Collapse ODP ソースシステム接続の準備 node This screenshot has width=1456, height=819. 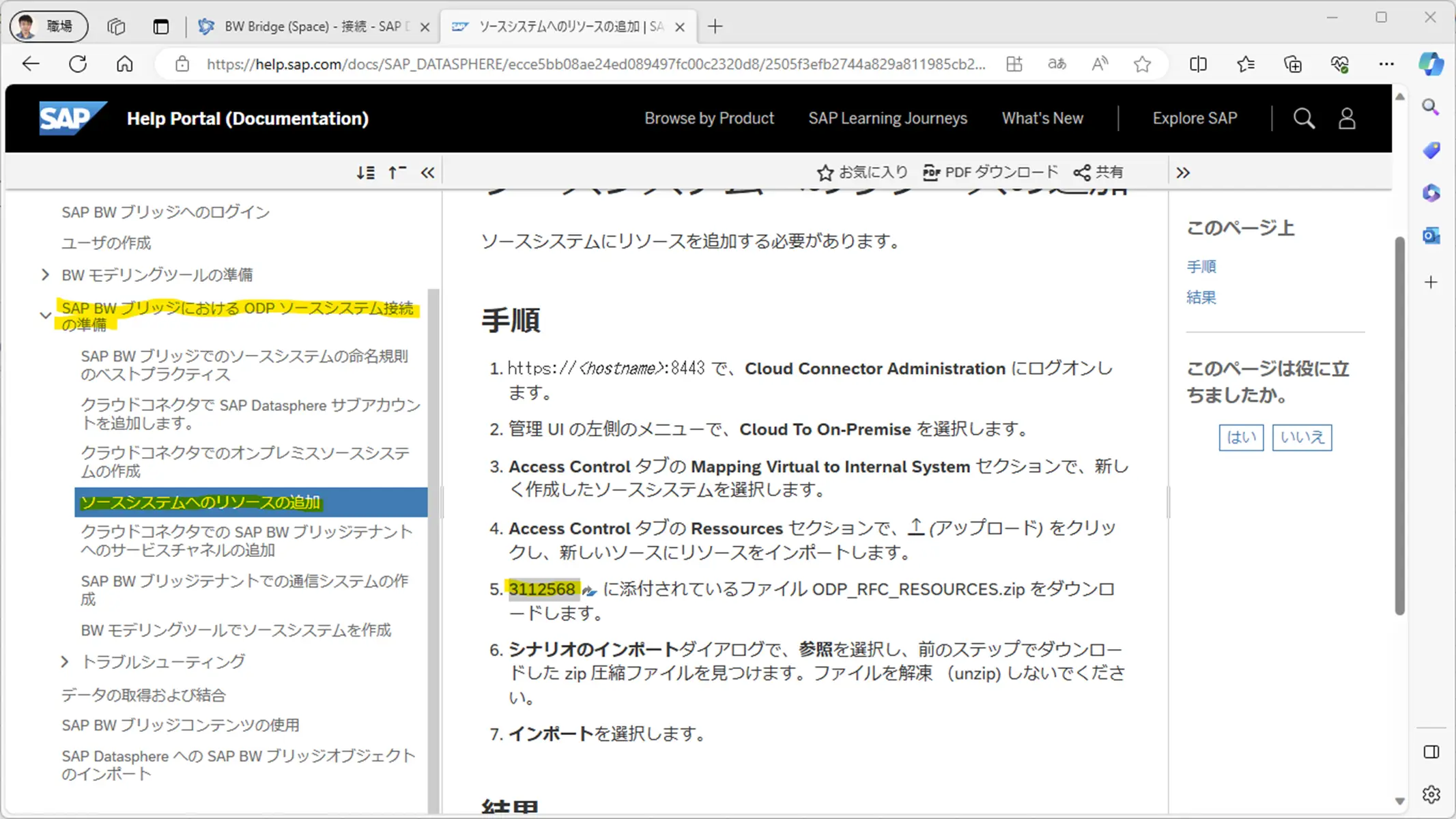(x=45, y=316)
